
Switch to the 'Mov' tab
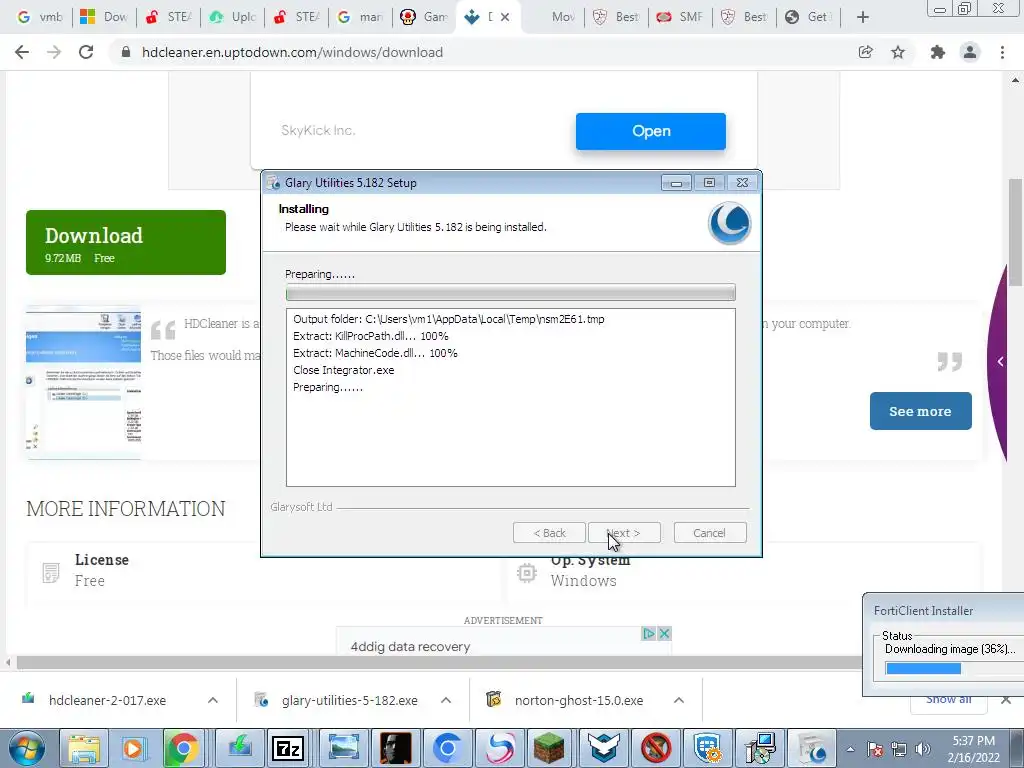554,17
